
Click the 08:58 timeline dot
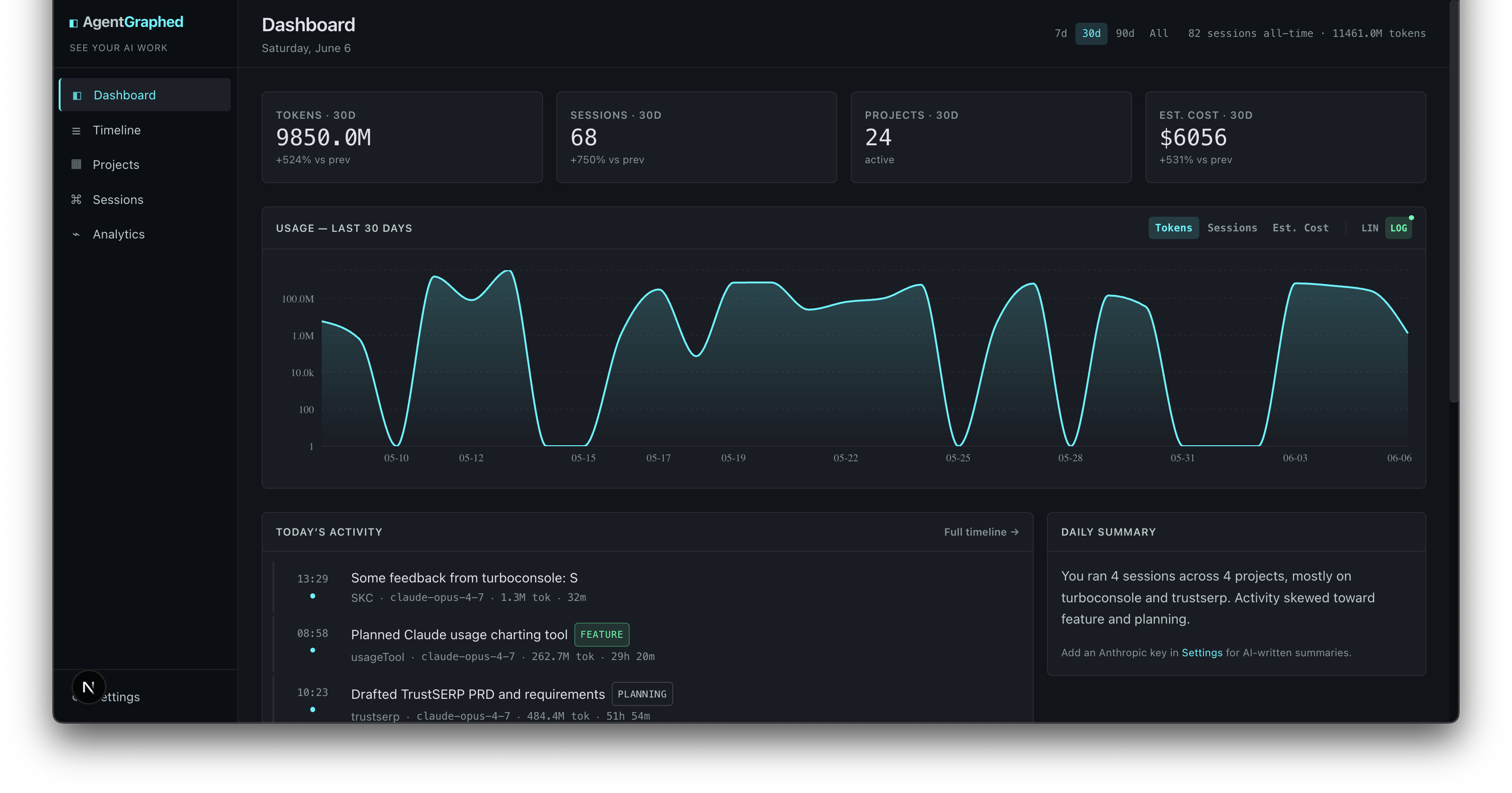point(313,651)
